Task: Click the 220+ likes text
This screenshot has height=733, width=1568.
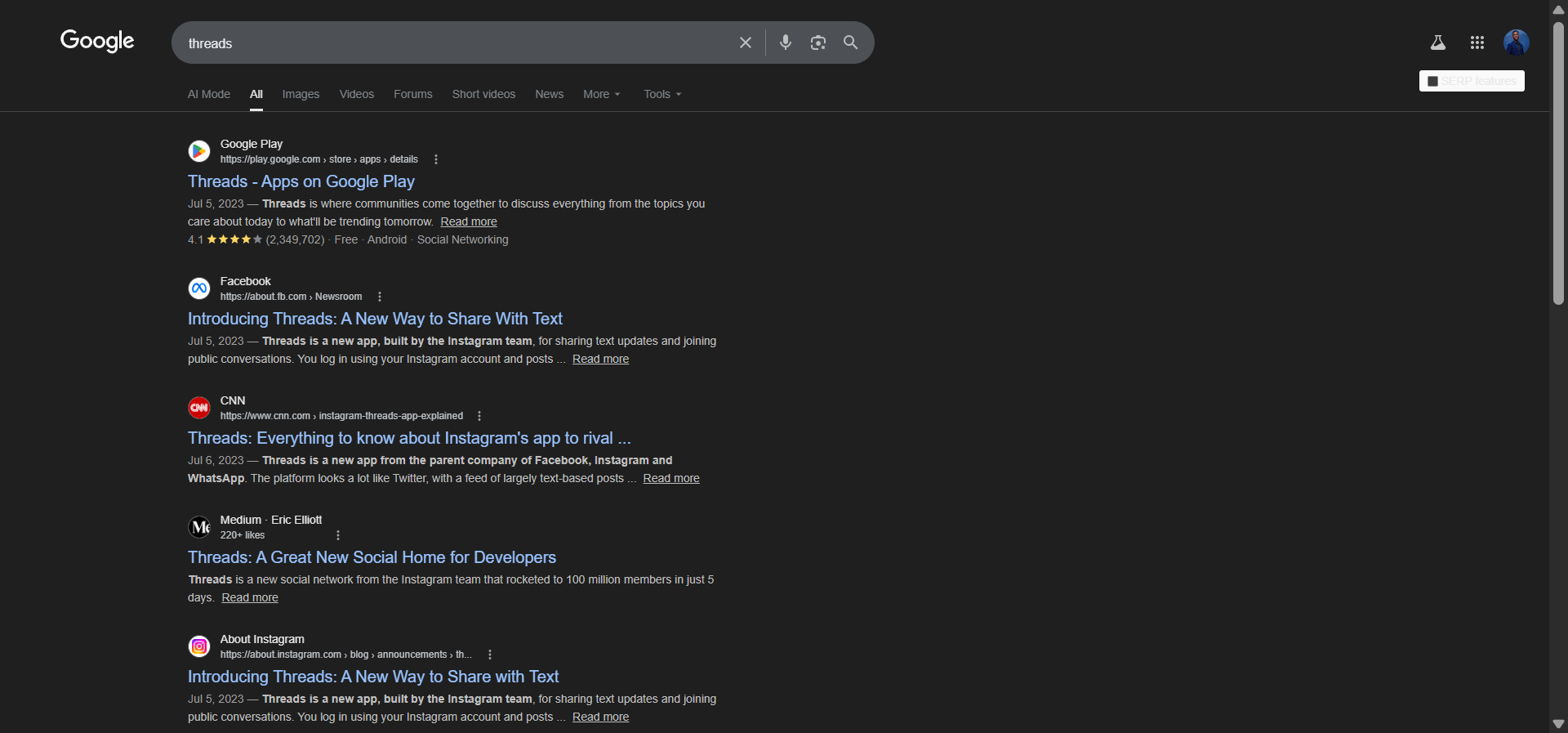Action: [243, 535]
